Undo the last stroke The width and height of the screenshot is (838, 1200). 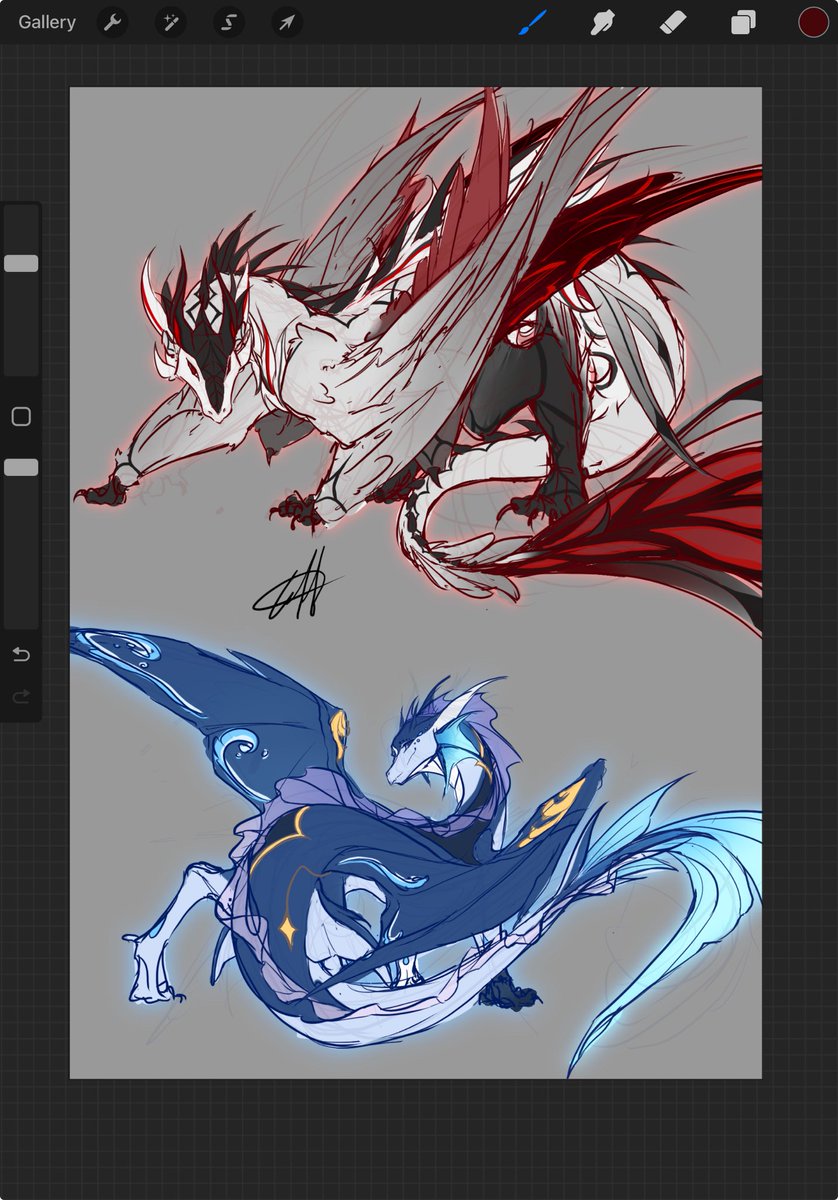click(x=21, y=655)
